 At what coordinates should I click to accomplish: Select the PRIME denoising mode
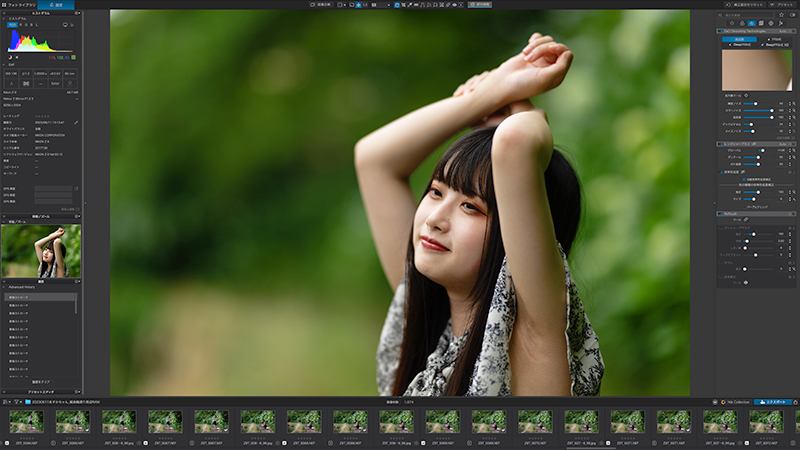(774, 39)
